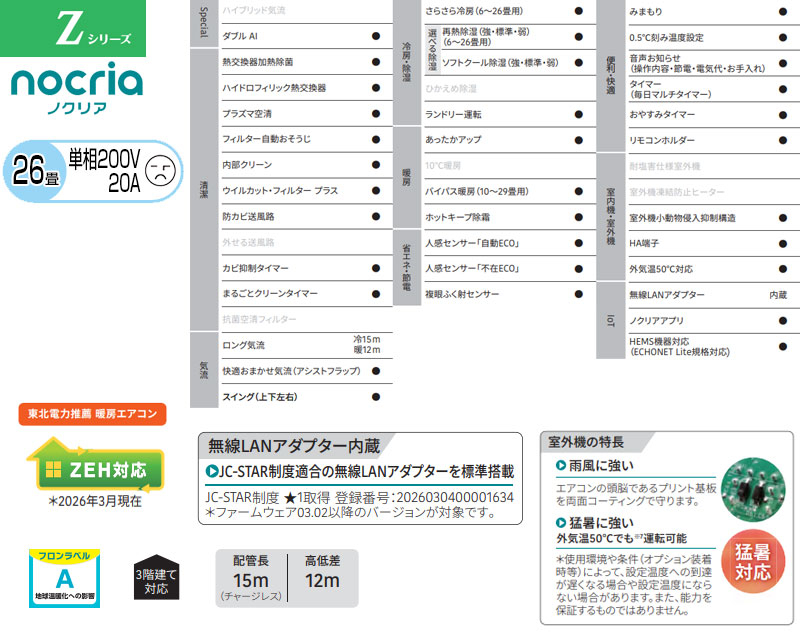The width and height of the screenshot is (800, 641).
Task: Click the 高低差 12m spec value
Action: point(322,581)
